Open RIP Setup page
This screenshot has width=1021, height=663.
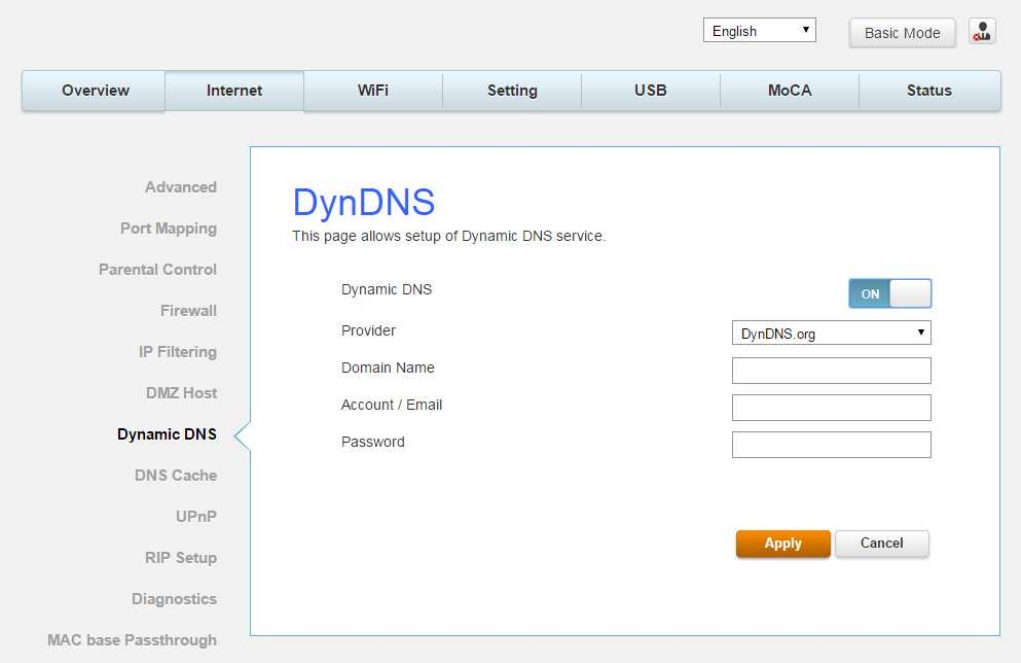pos(180,557)
